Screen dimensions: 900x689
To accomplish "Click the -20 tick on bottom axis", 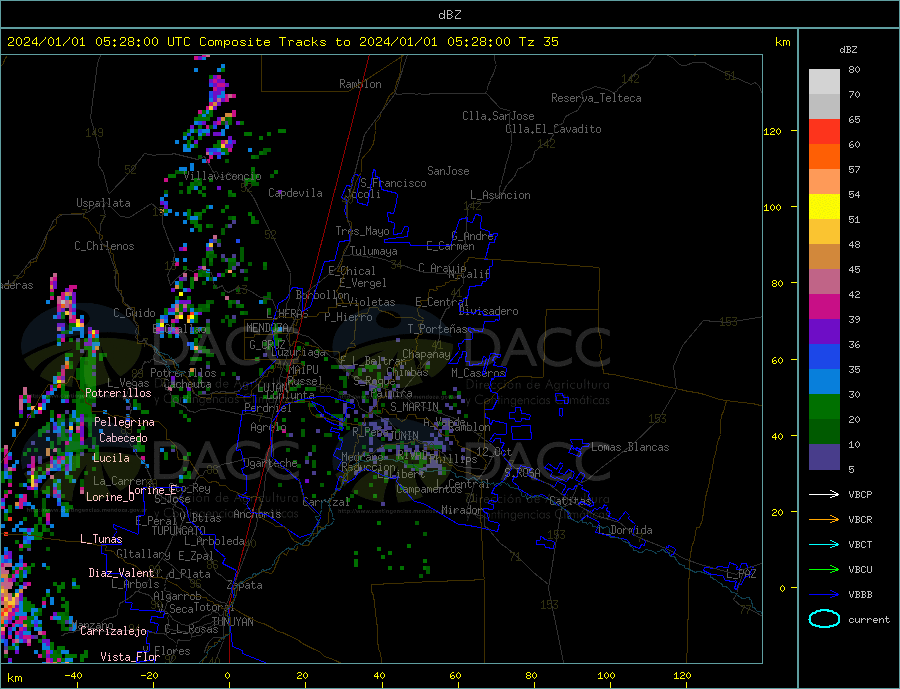I will [149, 676].
